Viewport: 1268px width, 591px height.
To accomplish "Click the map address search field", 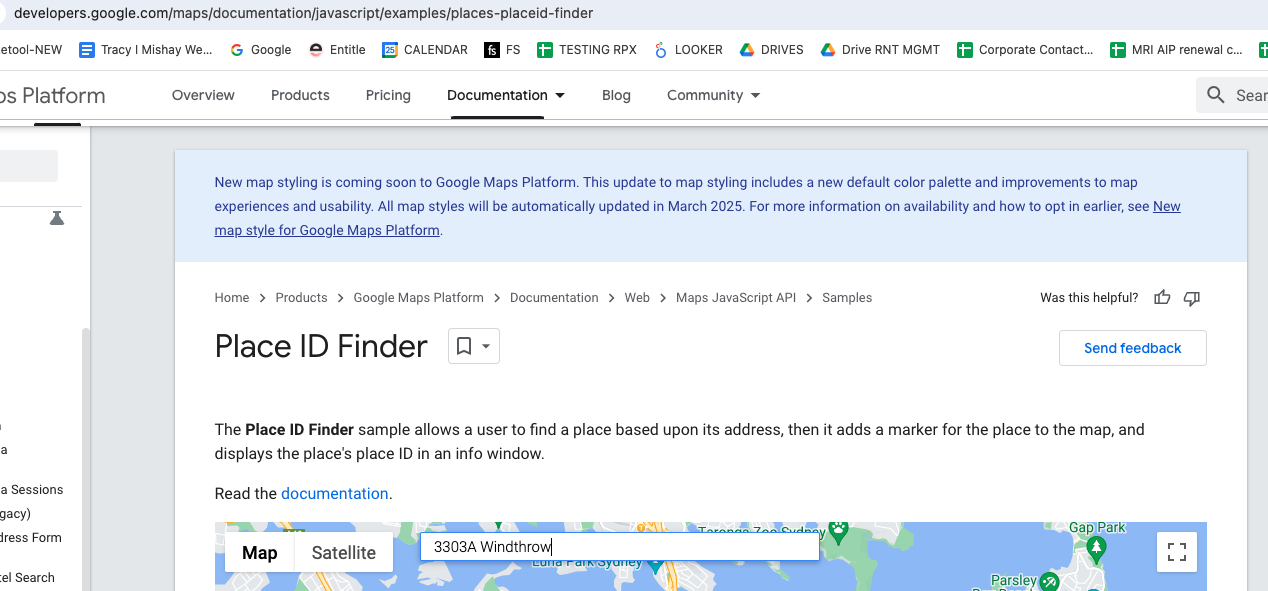I will 619,547.
